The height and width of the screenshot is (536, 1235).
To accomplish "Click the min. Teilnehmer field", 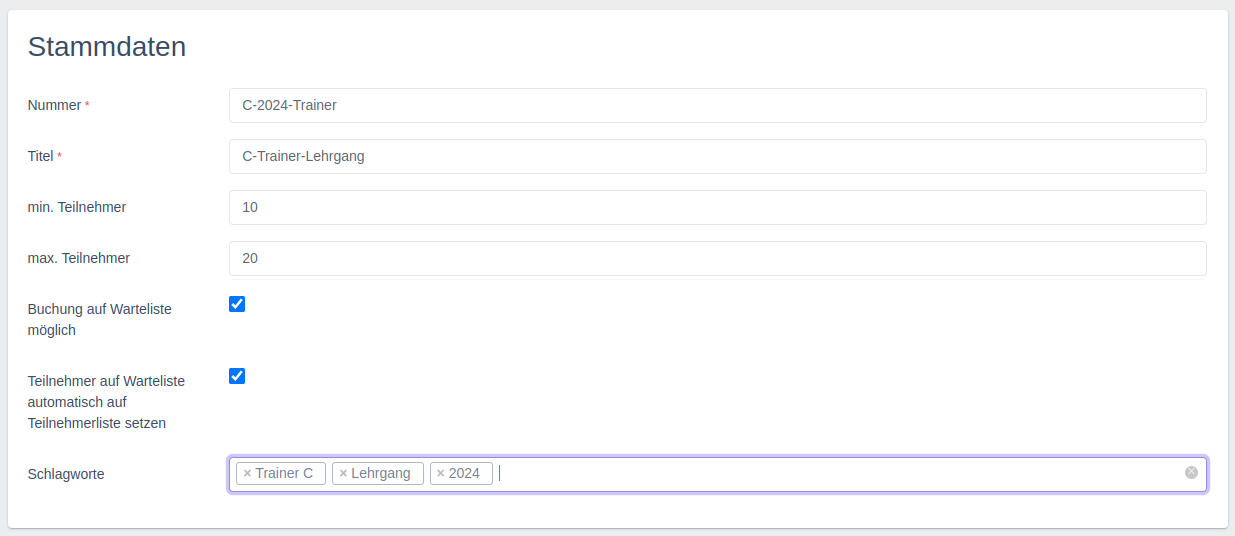I will (717, 207).
